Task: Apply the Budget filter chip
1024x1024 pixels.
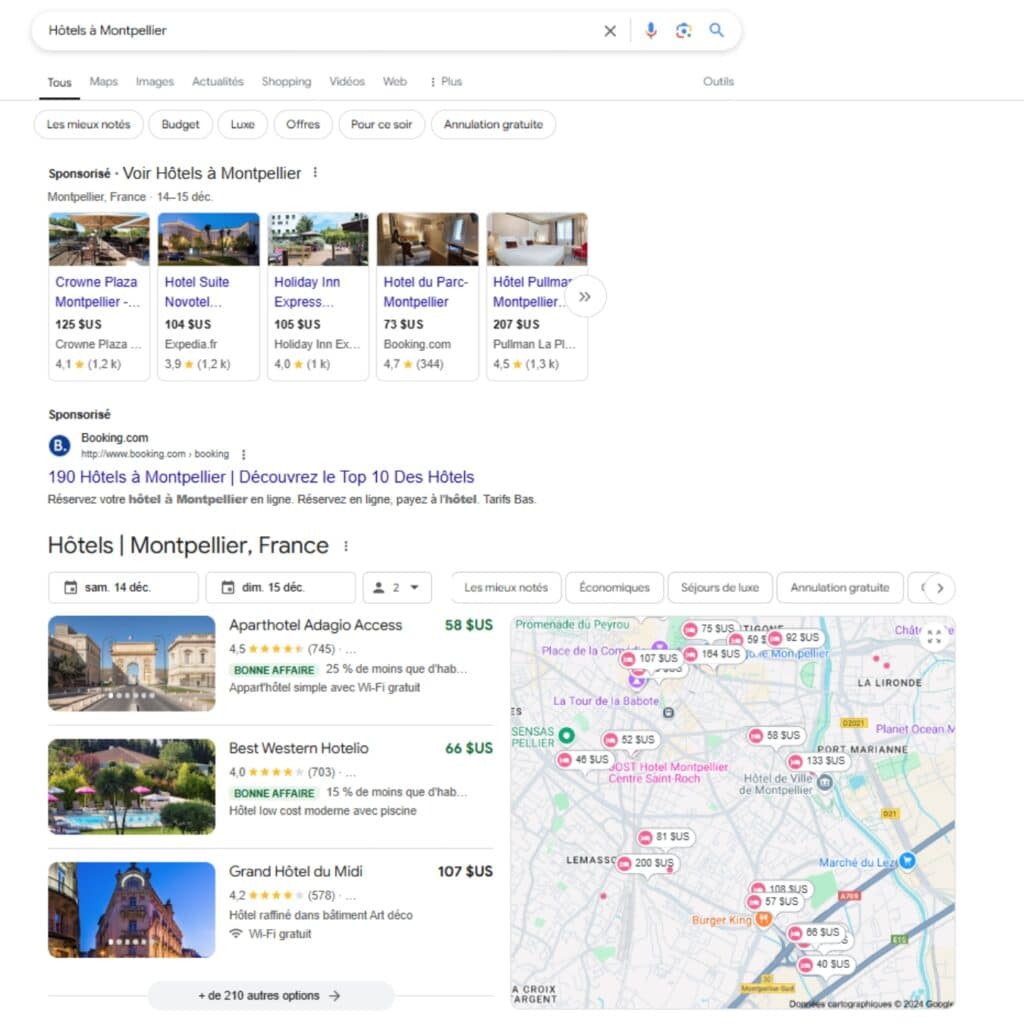Action: [180, 124]
